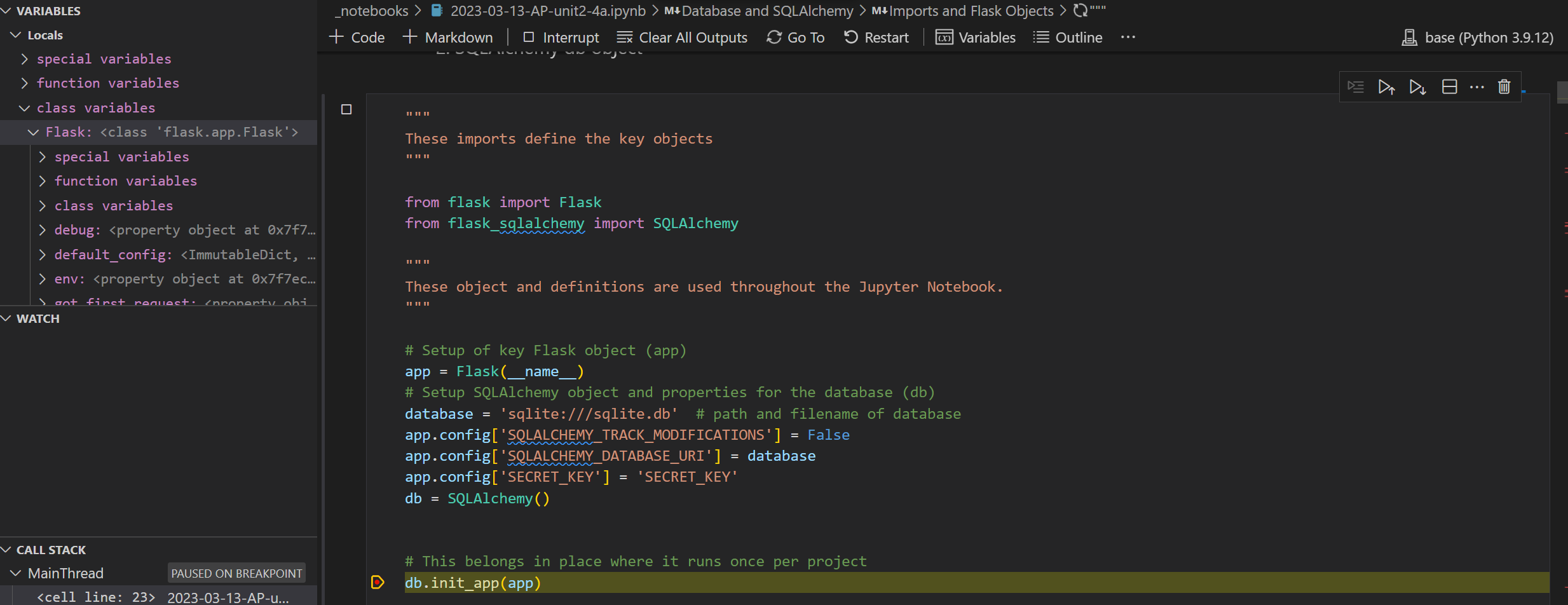Open _notebooks folder breadcrumb
The width and height of the screenshot is (1568, 605).
coord(372,11)
